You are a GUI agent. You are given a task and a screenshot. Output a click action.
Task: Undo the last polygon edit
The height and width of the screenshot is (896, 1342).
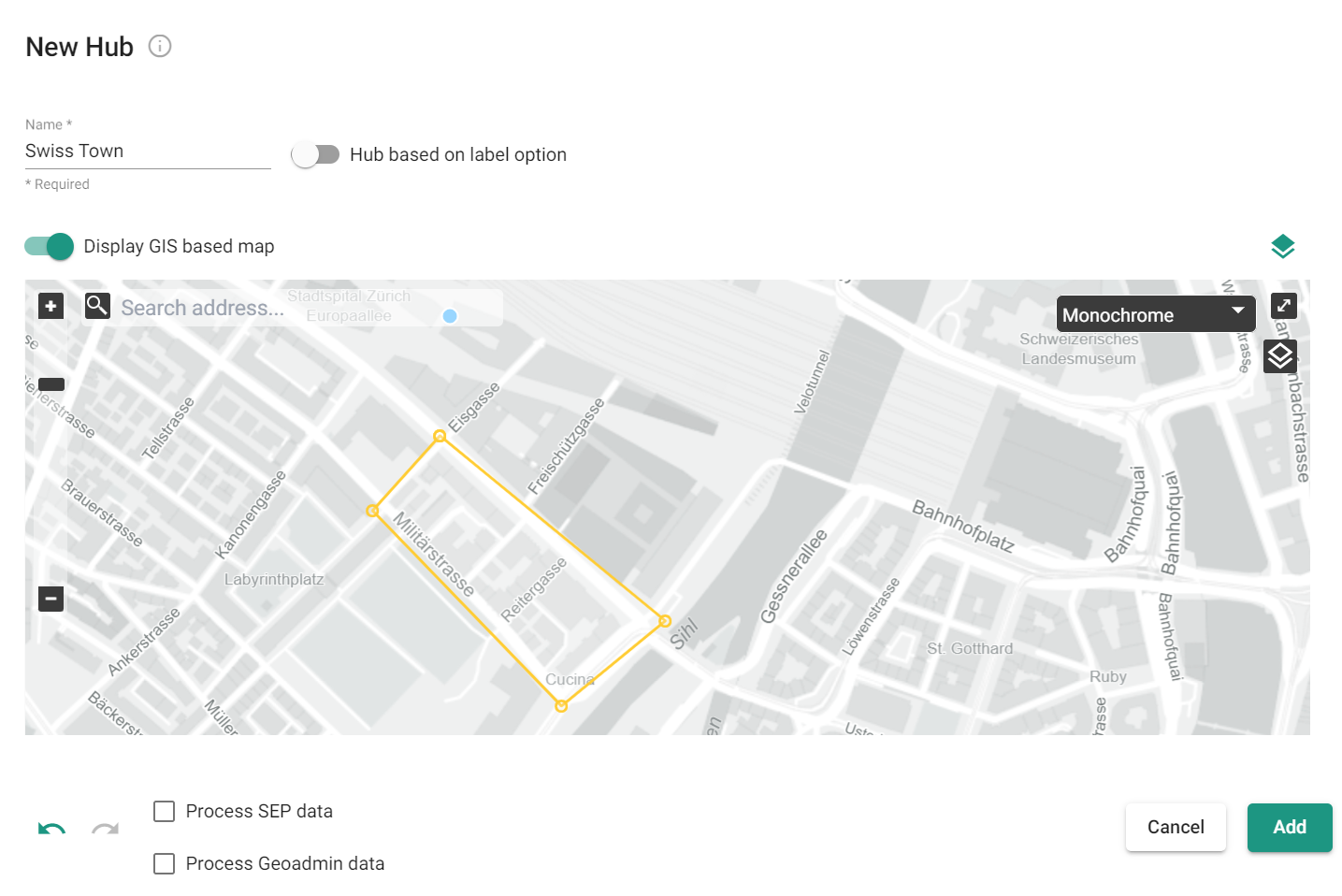(x=52, y=829)
